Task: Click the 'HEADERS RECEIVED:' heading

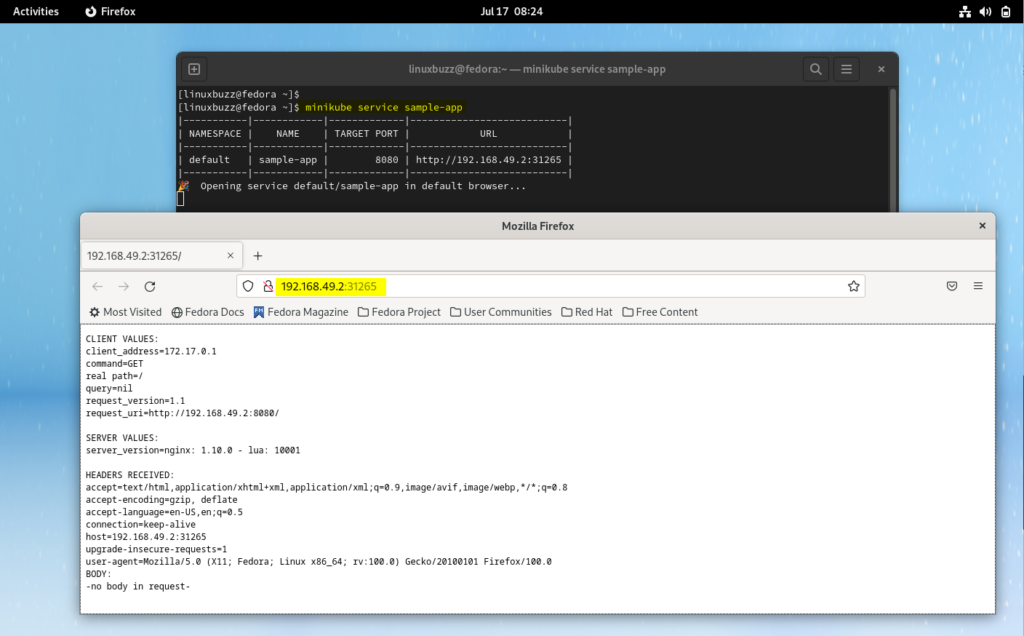Action: click(x=130, y=475)
